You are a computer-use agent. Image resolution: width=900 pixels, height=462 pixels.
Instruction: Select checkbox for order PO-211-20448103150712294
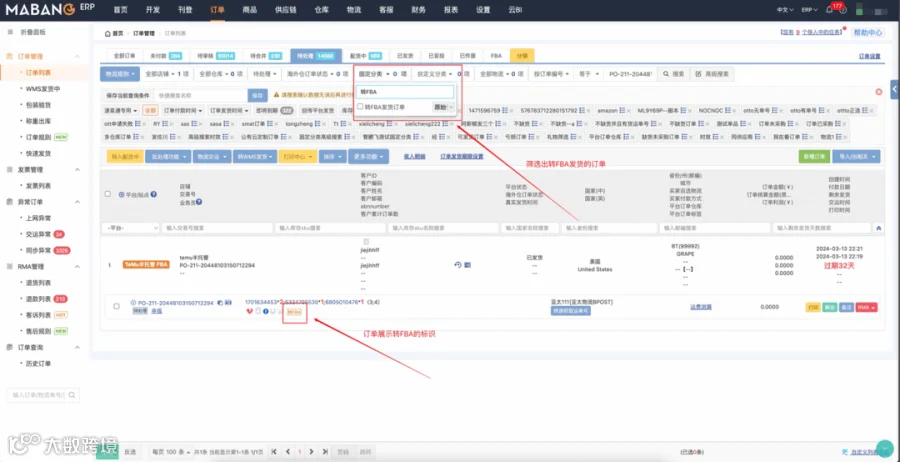pyautogui.click(x=116, y=306)
